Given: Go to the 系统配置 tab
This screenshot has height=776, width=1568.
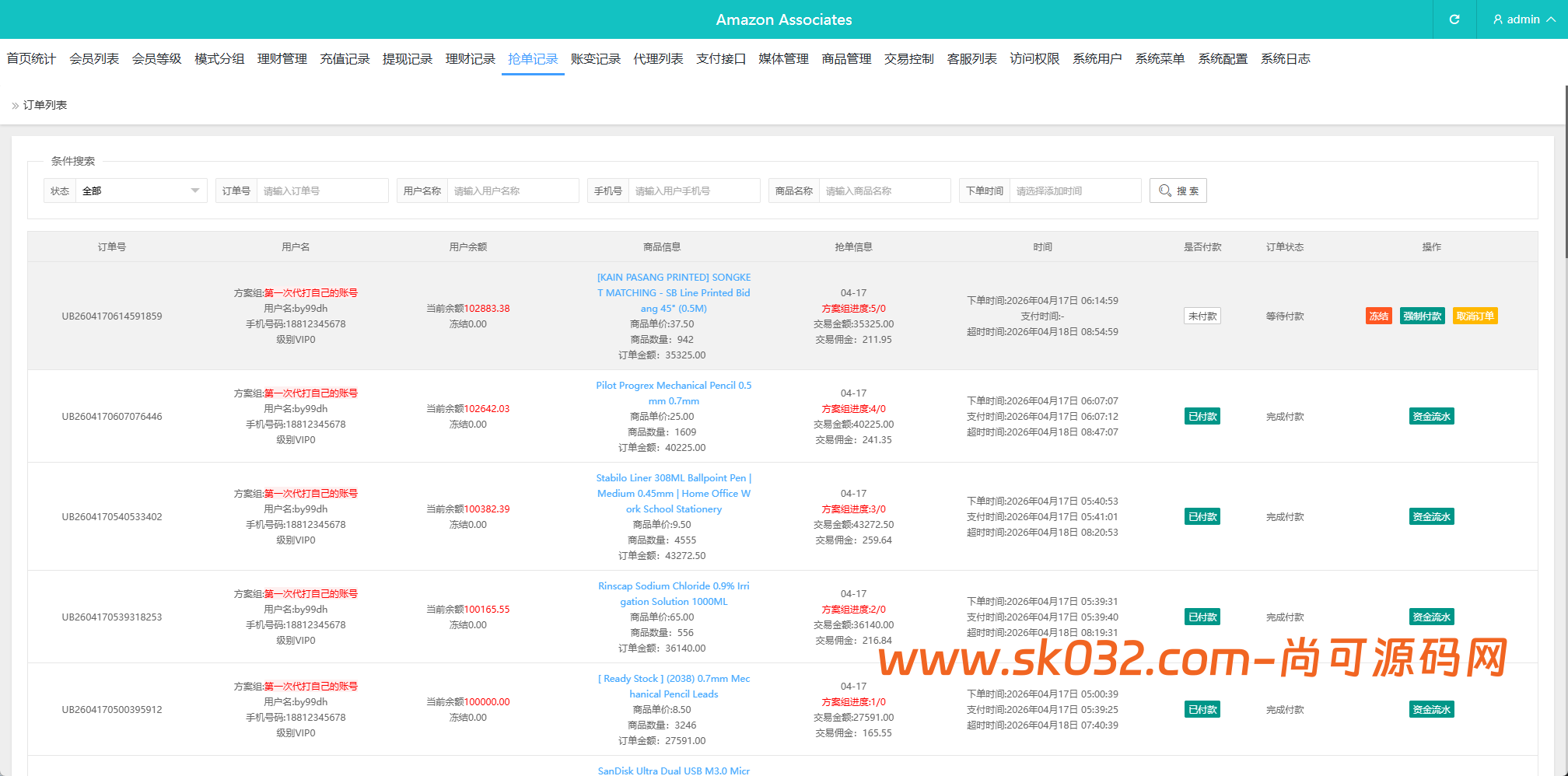Looking at the screenshot, I should (1223, 58).
